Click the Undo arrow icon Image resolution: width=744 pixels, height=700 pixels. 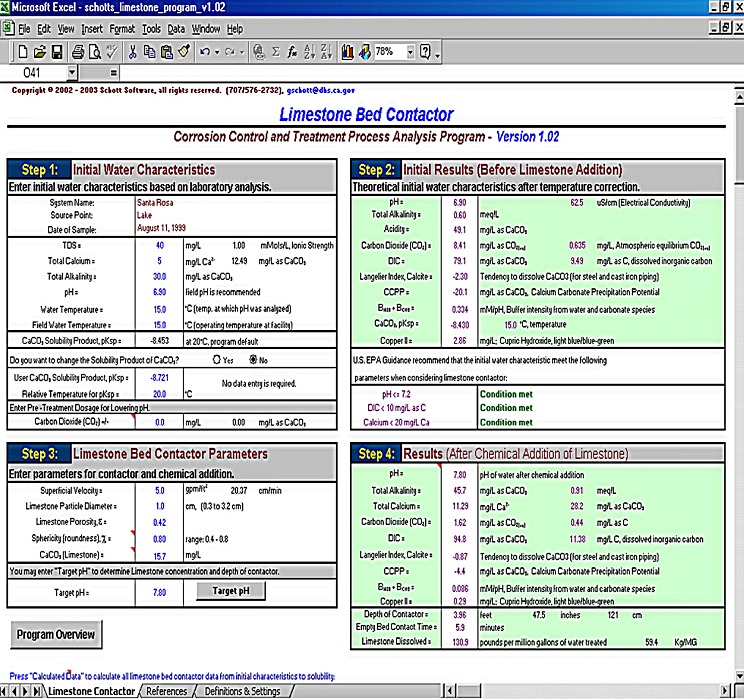point(205,51)
